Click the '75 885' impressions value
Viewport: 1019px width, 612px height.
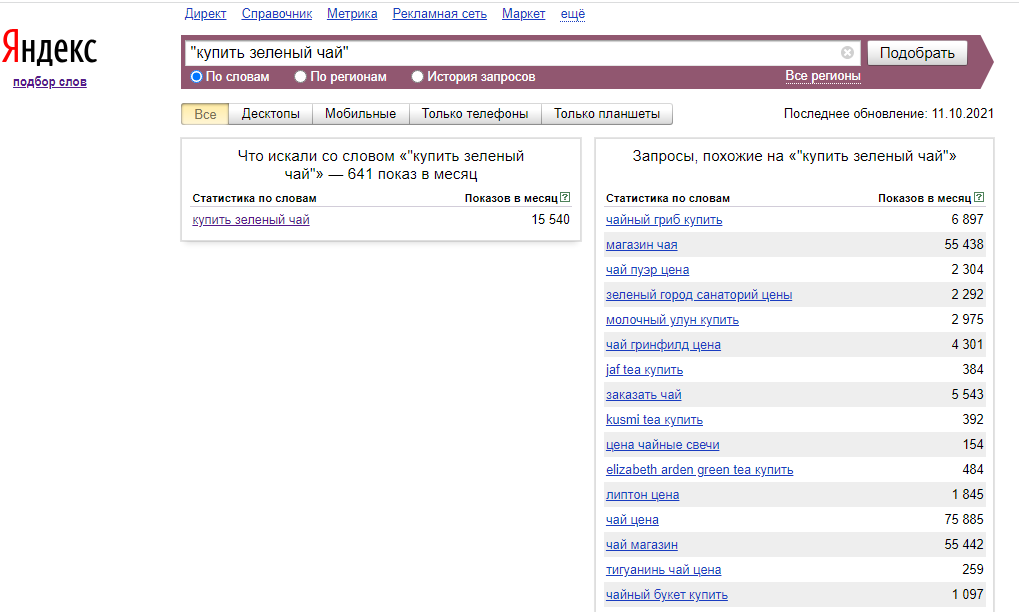(964, 520)
